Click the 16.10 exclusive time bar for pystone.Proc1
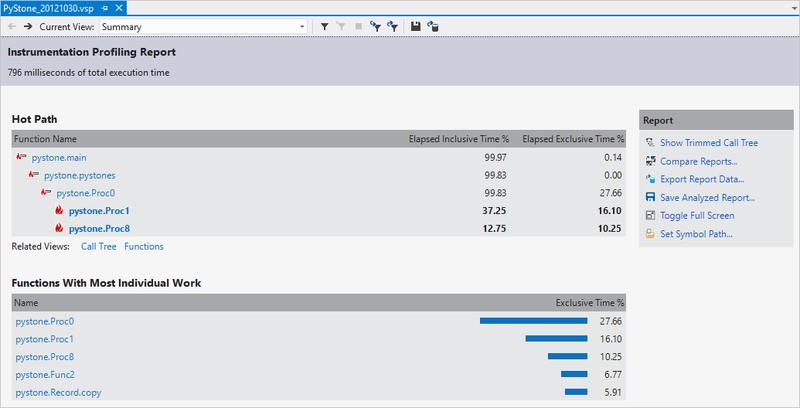 coord(556,339)
